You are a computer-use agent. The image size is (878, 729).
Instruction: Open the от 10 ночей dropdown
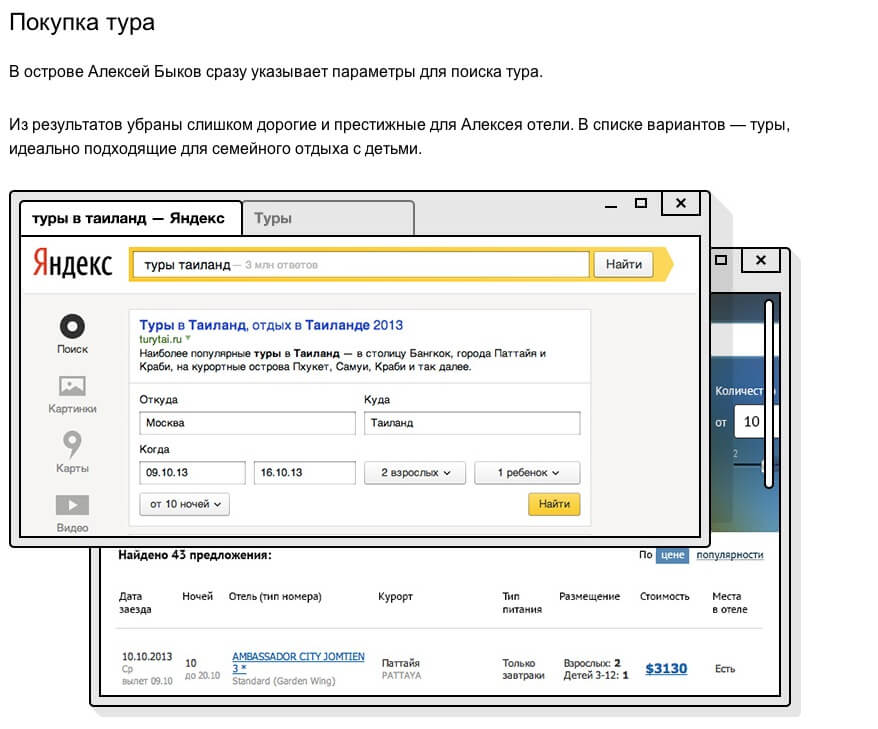[x=185, y=504]
